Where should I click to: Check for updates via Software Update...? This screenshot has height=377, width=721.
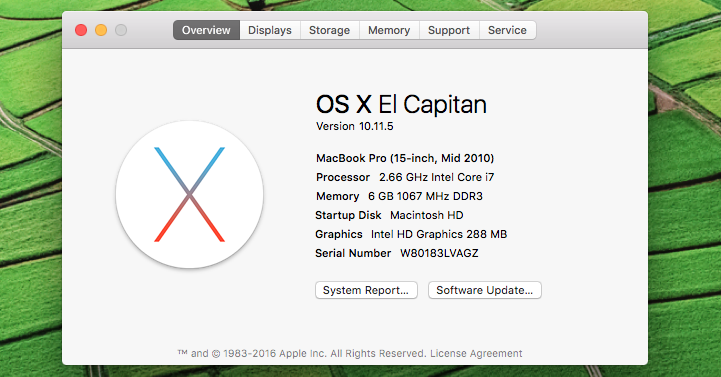485,290
